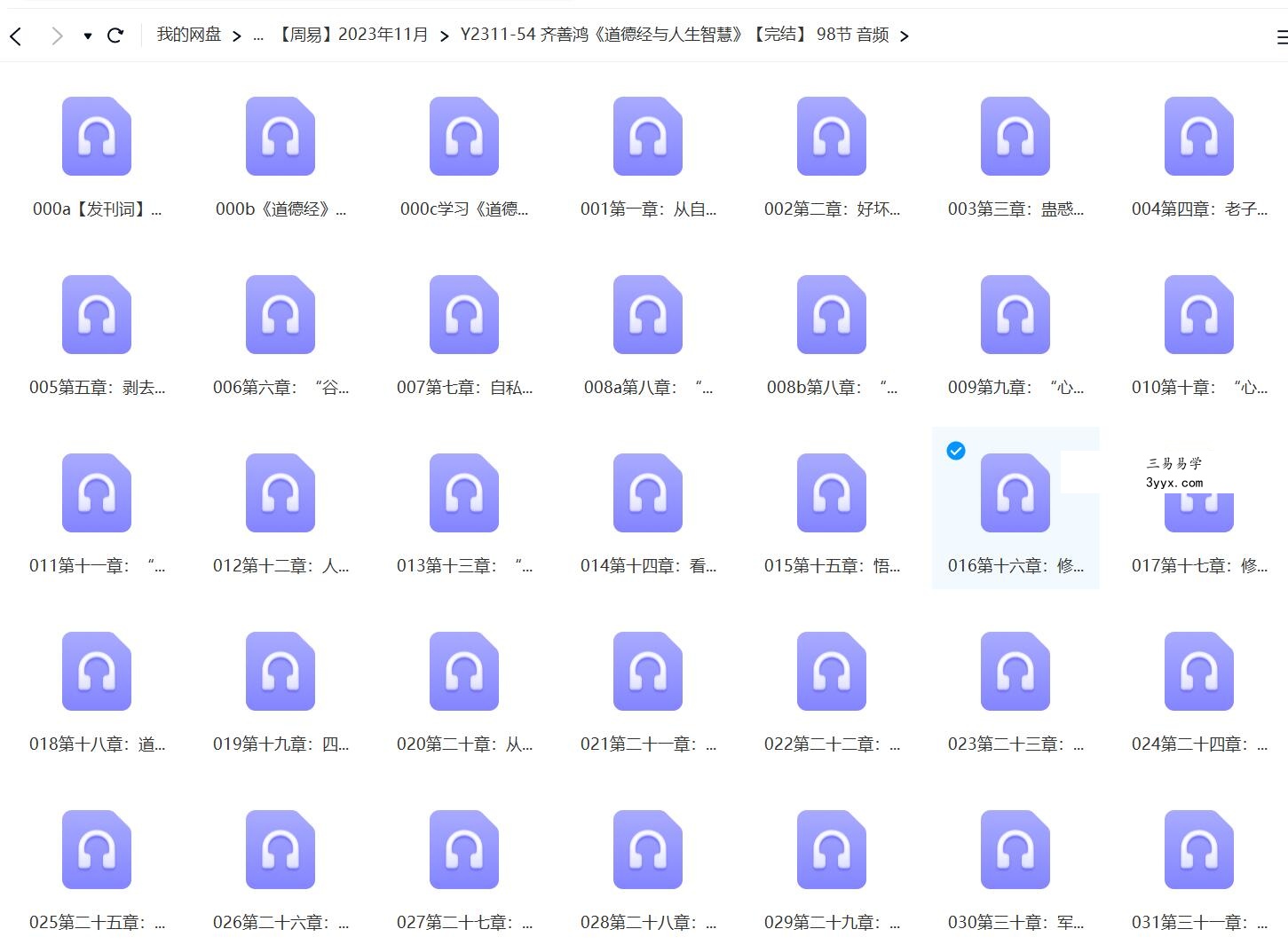The image size is (1288, 945).
Task: Click the 017第十七章 file name
Action: pos(1199,565)
